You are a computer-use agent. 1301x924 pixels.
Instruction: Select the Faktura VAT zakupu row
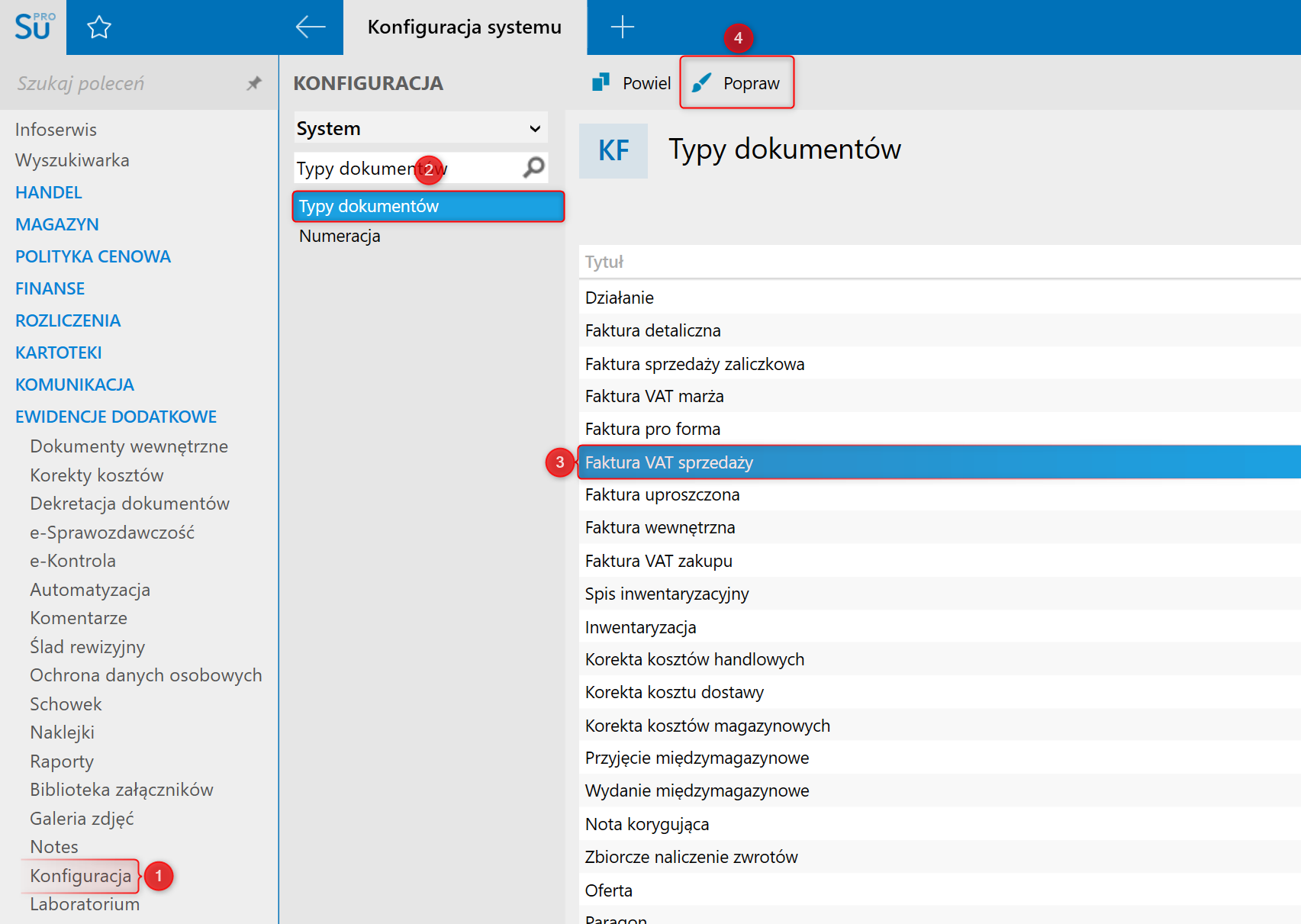click(940, 561)
